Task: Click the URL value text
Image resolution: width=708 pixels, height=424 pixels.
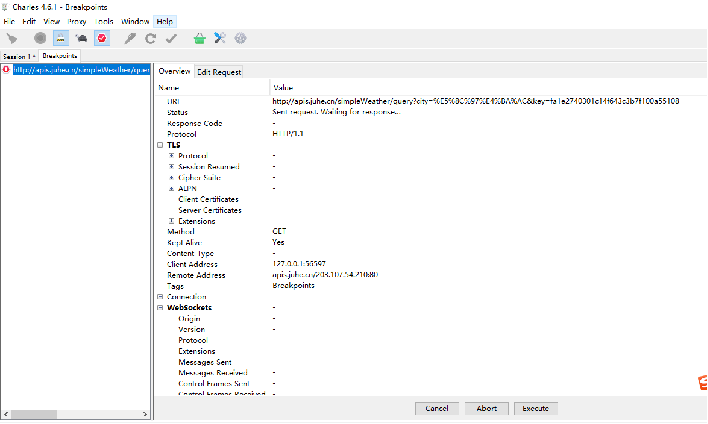Action: [475, 101]
